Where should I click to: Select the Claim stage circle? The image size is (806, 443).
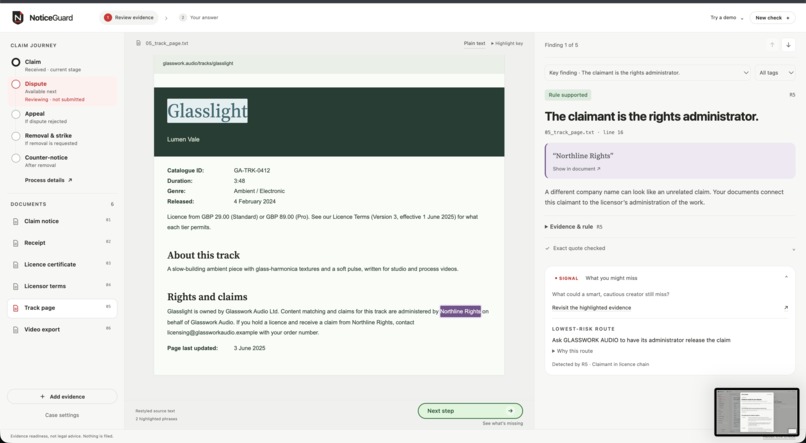[x=16, y=62]
